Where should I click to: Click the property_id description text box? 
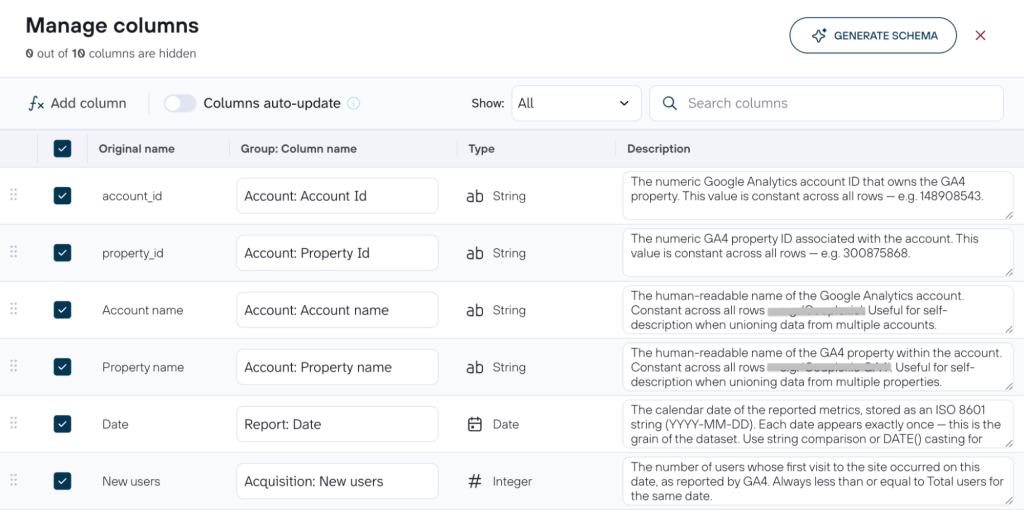coord(818,252)
